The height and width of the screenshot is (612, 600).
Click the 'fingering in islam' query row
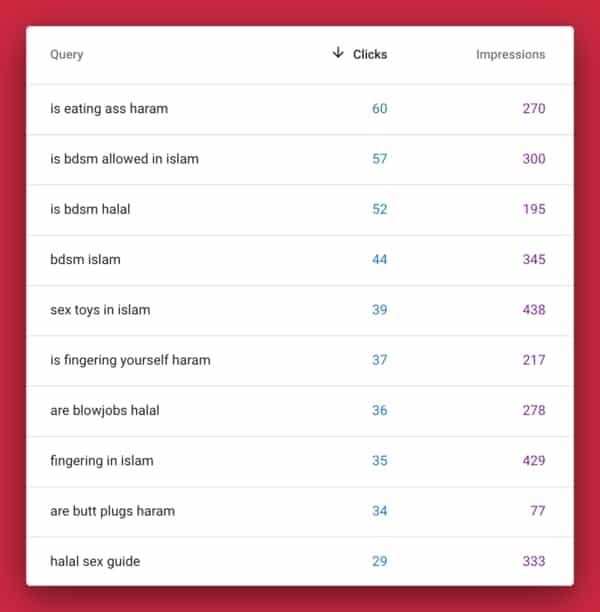pyautogui.click(x=300, y=461)
